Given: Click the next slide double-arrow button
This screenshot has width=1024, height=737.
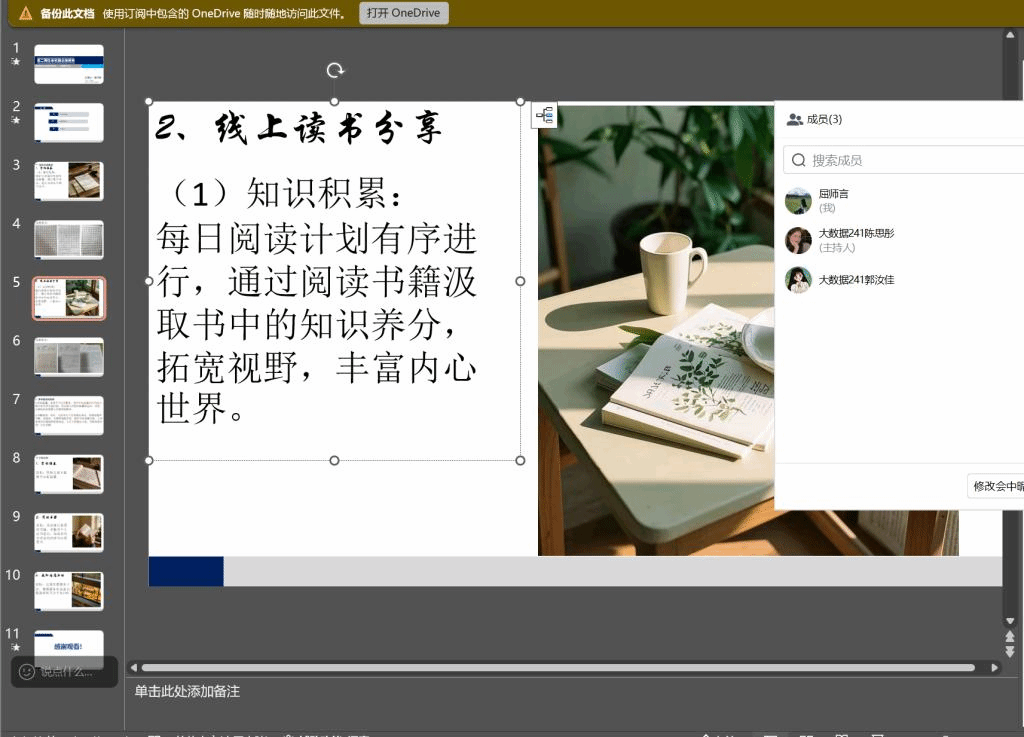Looking at the screenshot, I should click(1009, 652).
